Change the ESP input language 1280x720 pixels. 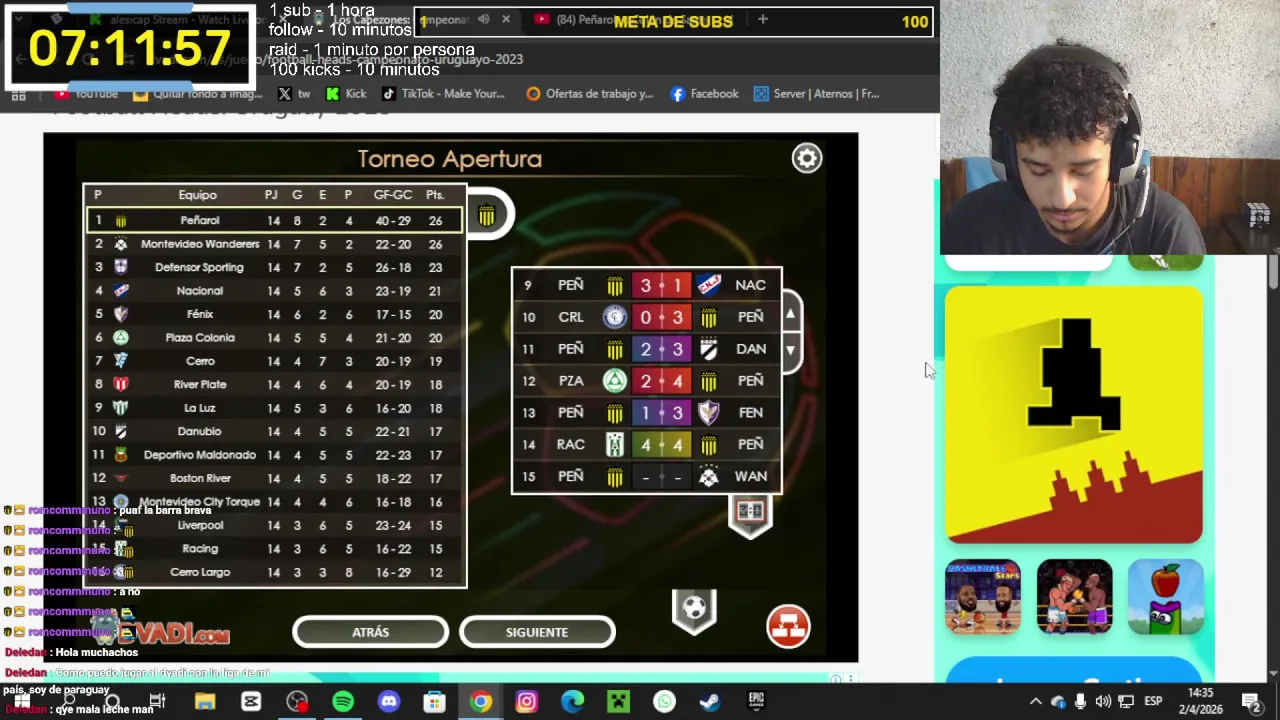pos(1153,702)
